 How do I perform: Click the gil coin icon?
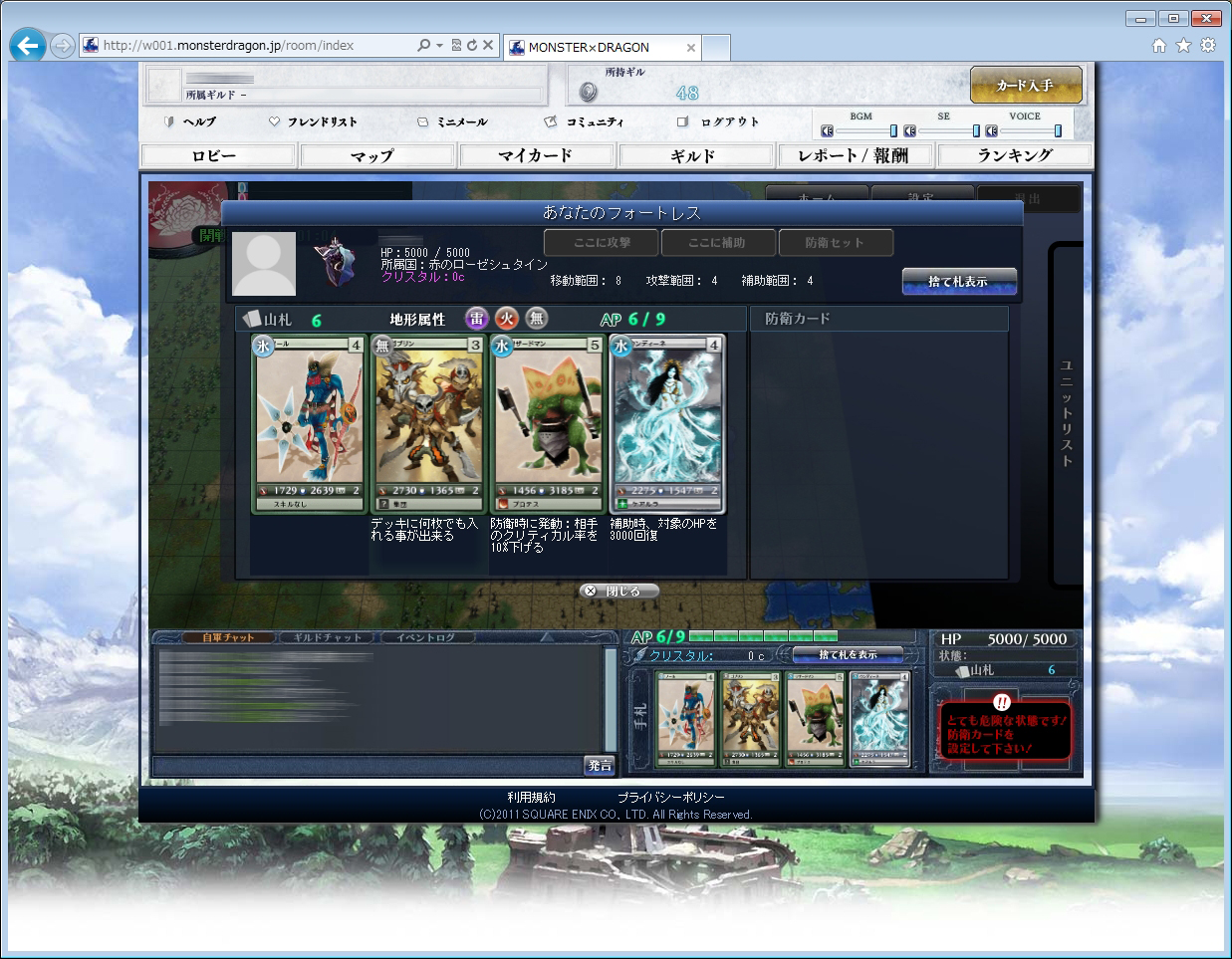point(588,92)
